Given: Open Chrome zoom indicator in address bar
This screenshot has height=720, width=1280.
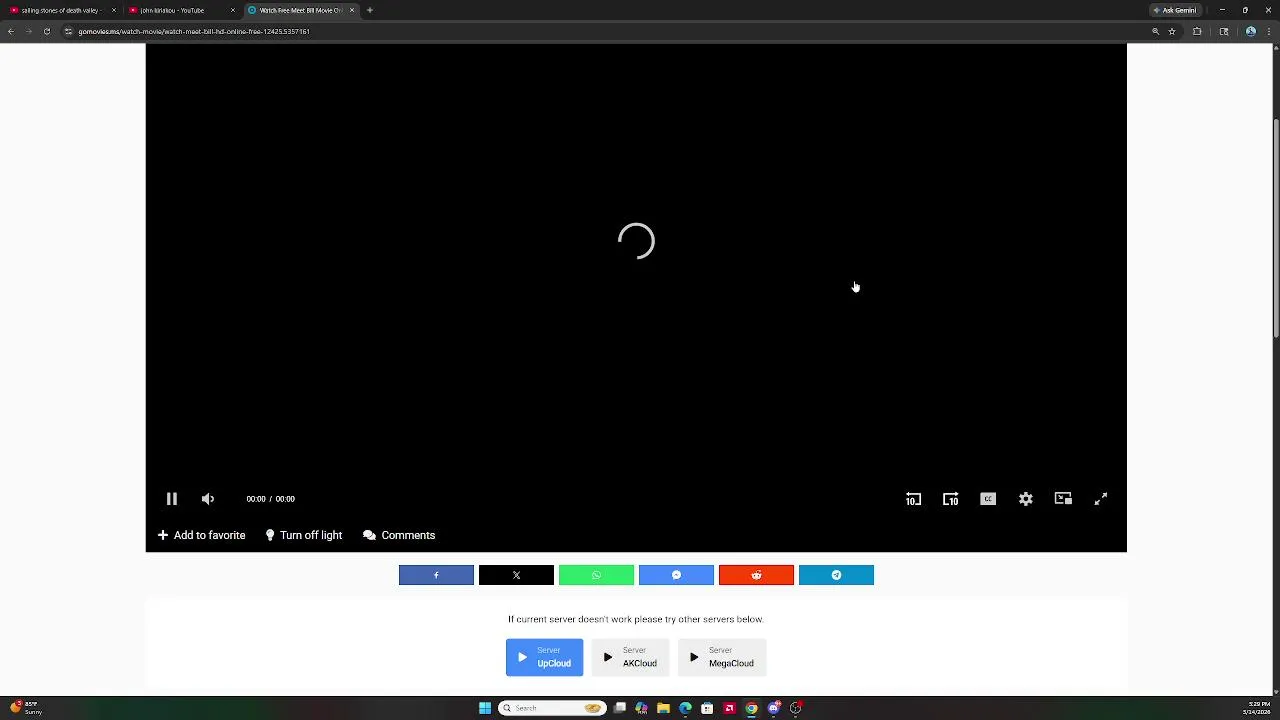Looking at the screenshot, I should [x=1155, y=31].
